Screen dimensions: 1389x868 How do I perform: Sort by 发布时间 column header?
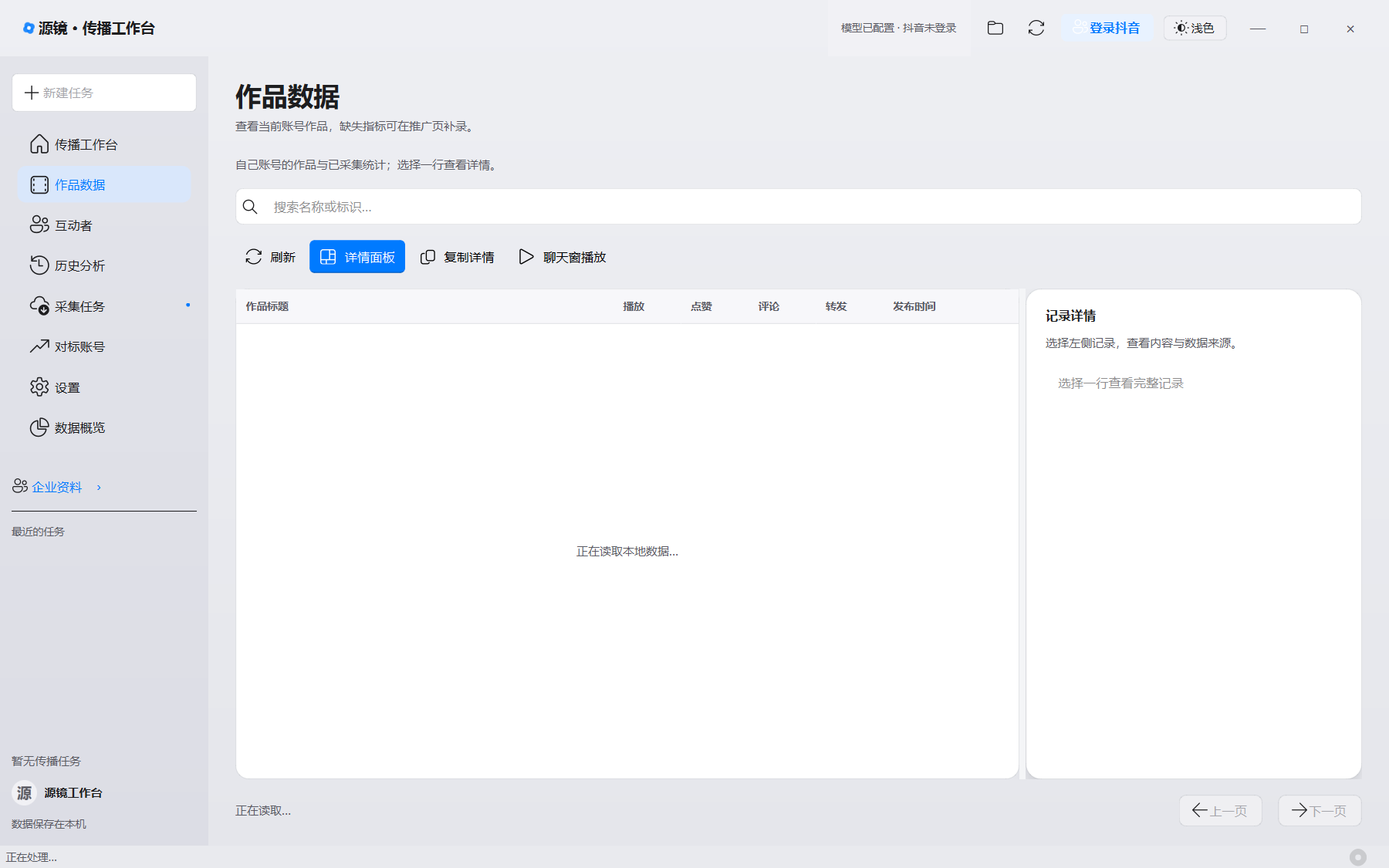(x=914, y=306)
